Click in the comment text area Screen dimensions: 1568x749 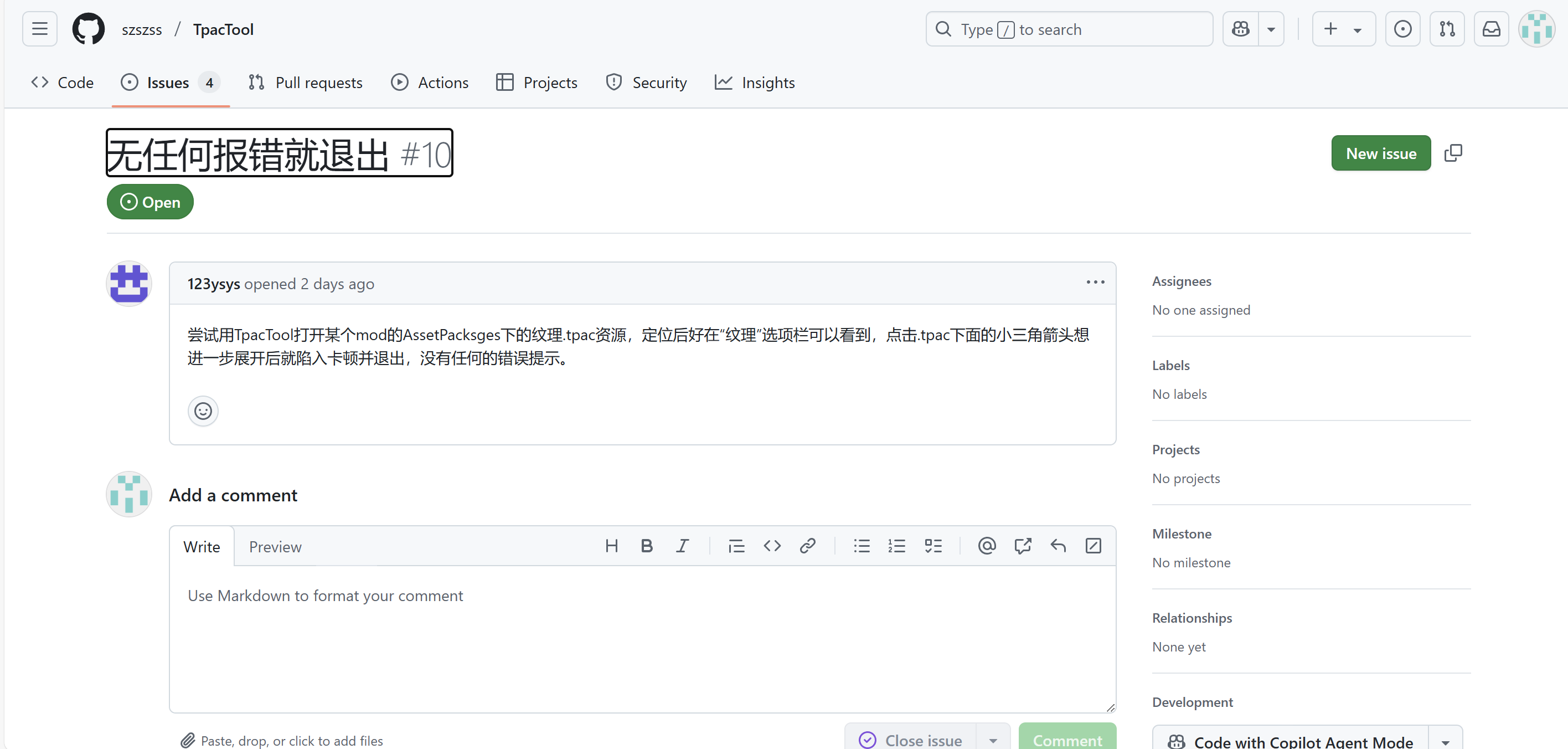click(x=642, y=639)
